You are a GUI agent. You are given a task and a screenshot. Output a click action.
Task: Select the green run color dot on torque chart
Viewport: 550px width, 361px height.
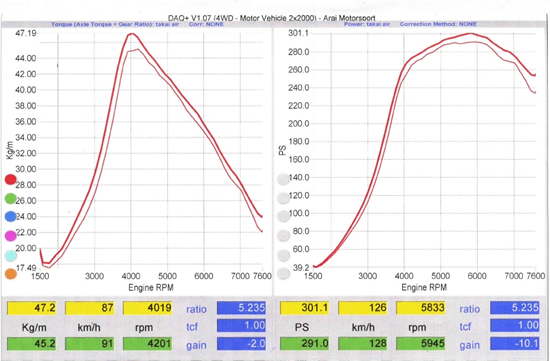click(11, 199)
